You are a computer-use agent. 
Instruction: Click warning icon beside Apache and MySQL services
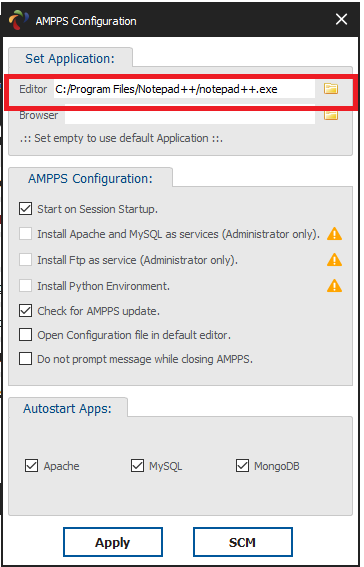click(334, 234)
